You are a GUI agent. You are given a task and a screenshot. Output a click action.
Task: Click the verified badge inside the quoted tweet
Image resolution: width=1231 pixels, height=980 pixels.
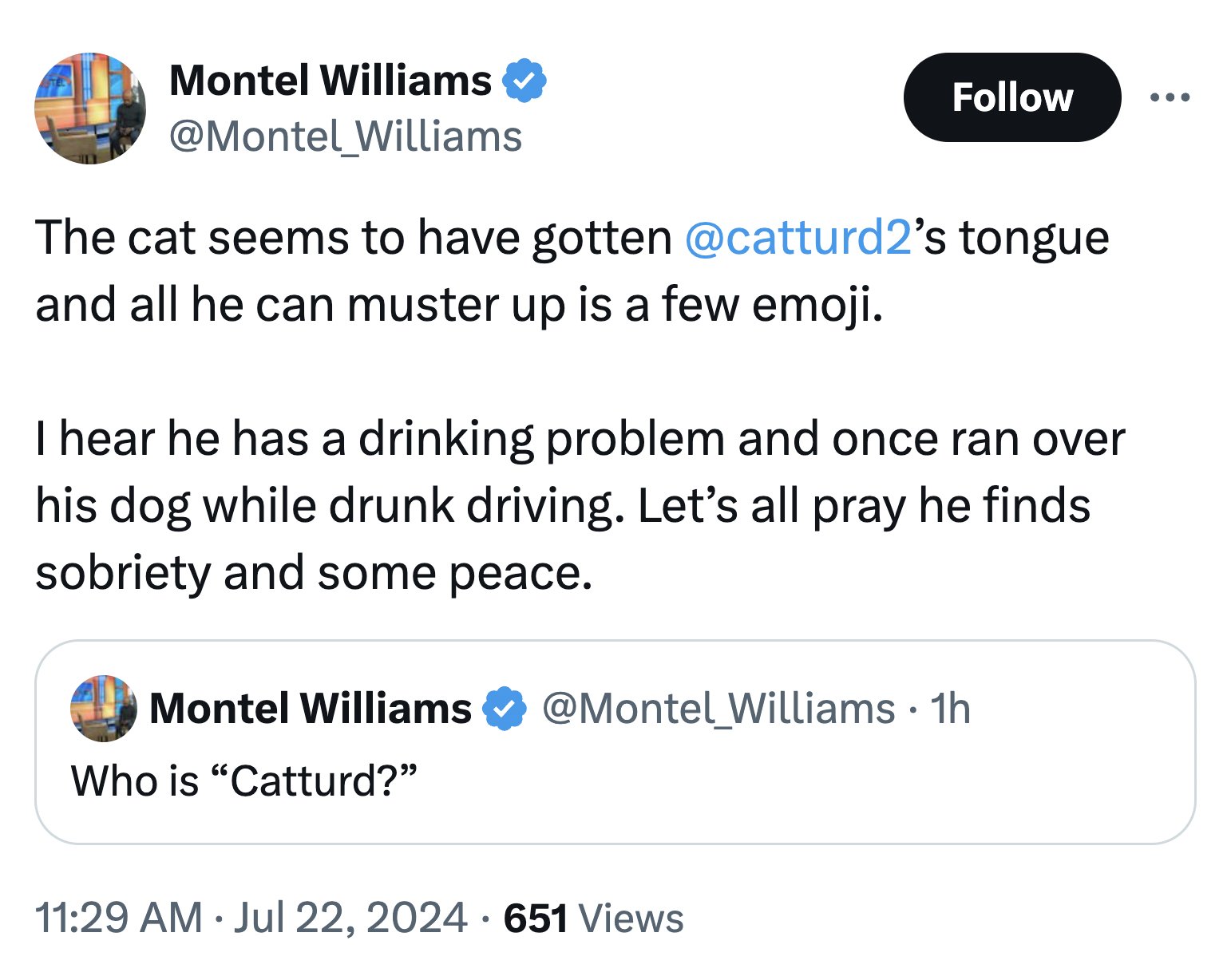coord(505,709)
